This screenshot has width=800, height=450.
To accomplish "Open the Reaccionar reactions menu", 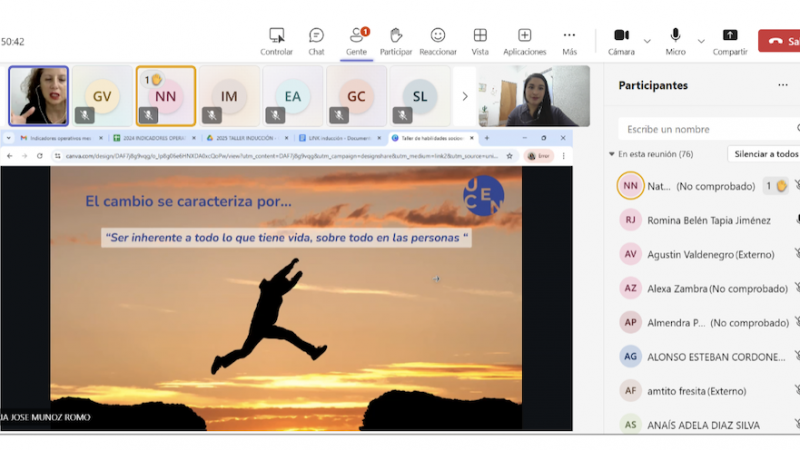I will click(438, 41).
